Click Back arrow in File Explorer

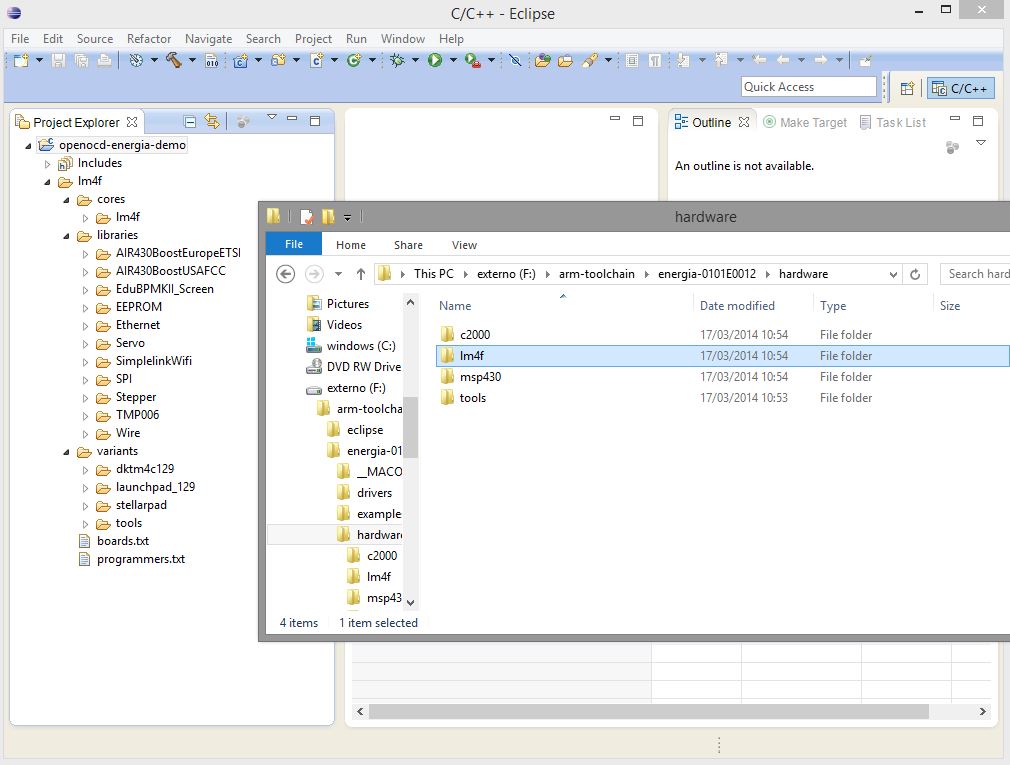pyautogui.click(x=285, y=274)
